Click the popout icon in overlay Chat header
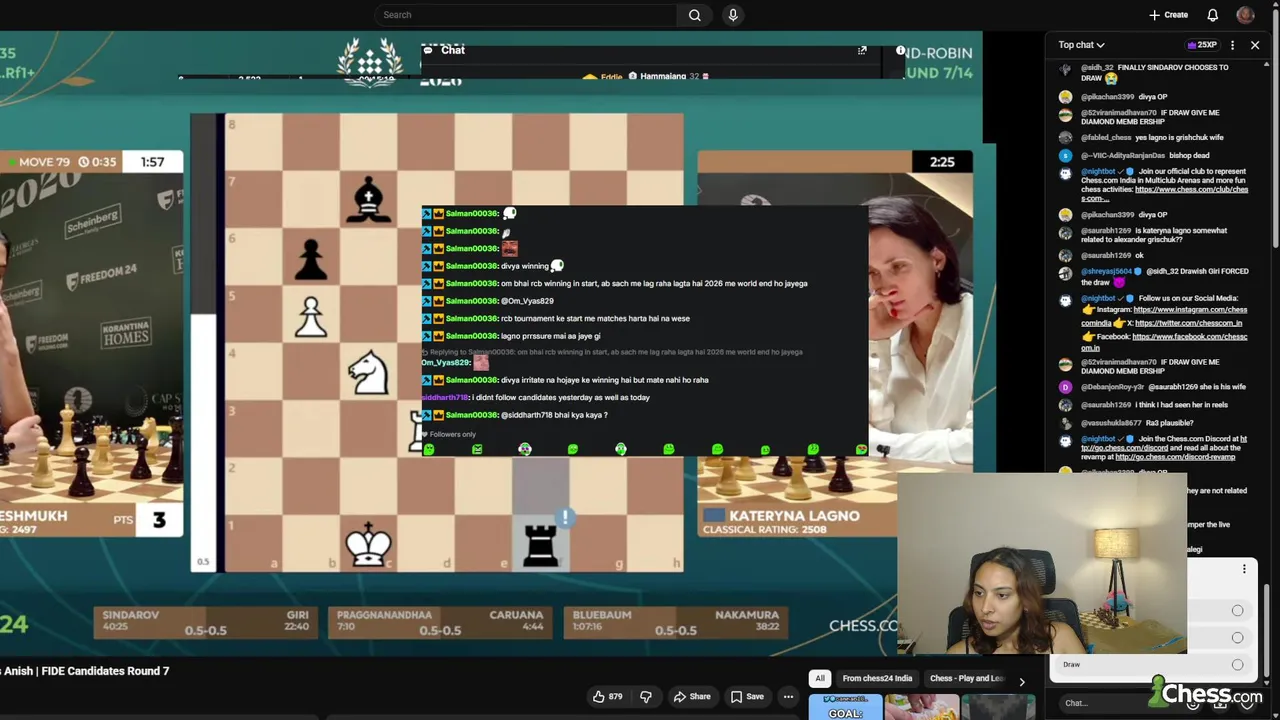This screenshot has height=720, width=1280. tap(862, 50)
